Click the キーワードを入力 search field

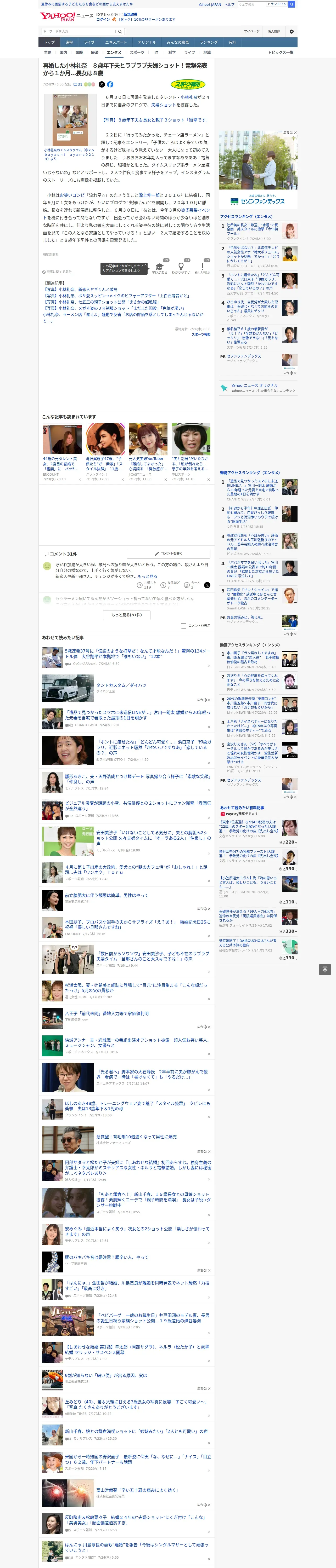point(79,31)
